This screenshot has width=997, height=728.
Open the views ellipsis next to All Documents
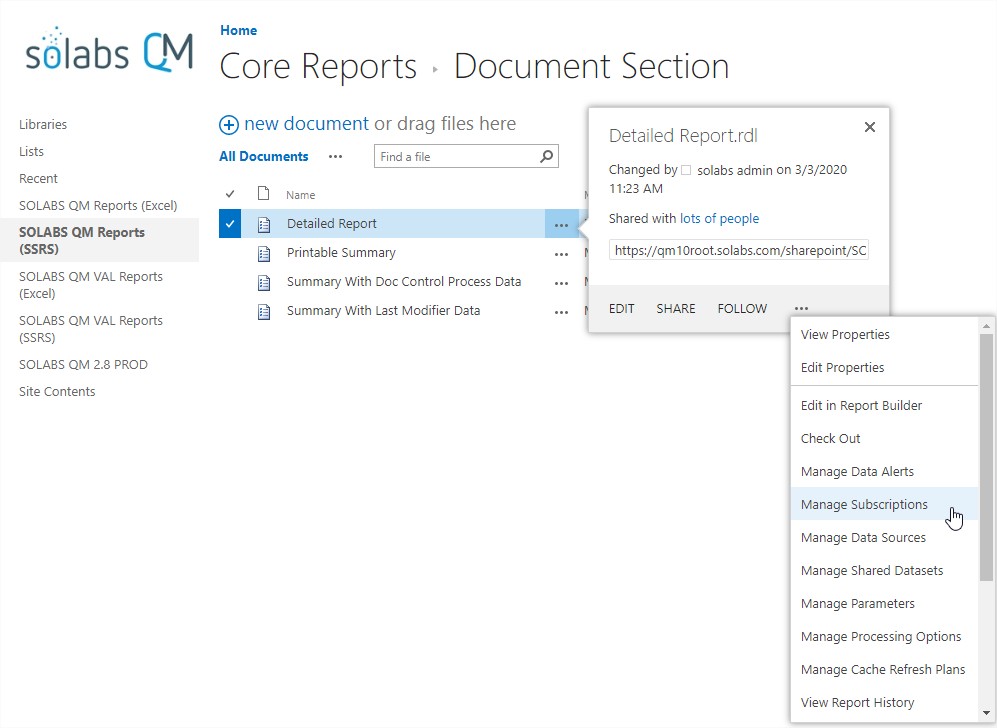tap(336, 156)
